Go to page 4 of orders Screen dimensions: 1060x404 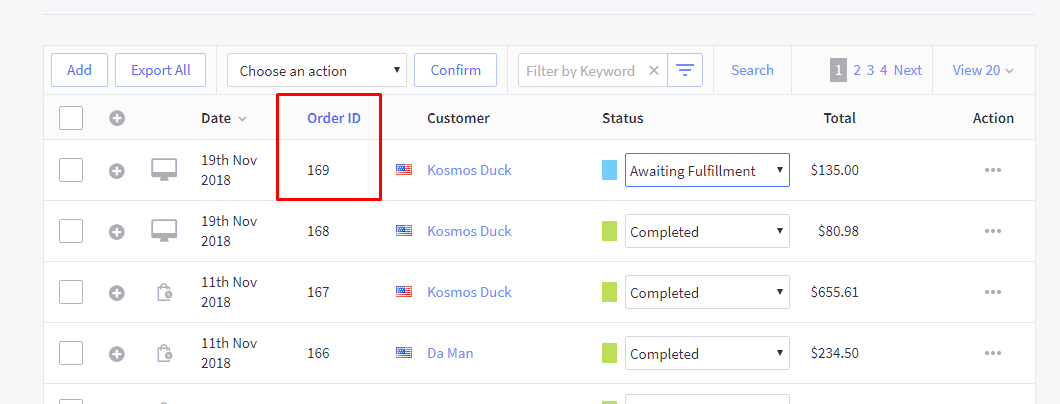(x=884, y=70)
